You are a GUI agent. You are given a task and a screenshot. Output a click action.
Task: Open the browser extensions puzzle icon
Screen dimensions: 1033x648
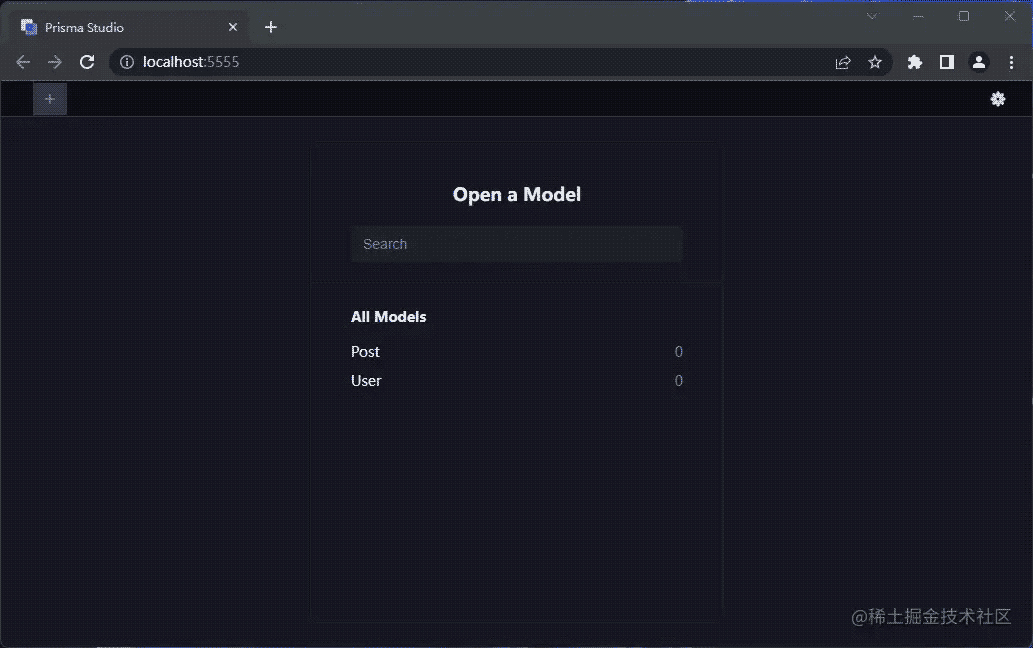click(x=914, y=62)
